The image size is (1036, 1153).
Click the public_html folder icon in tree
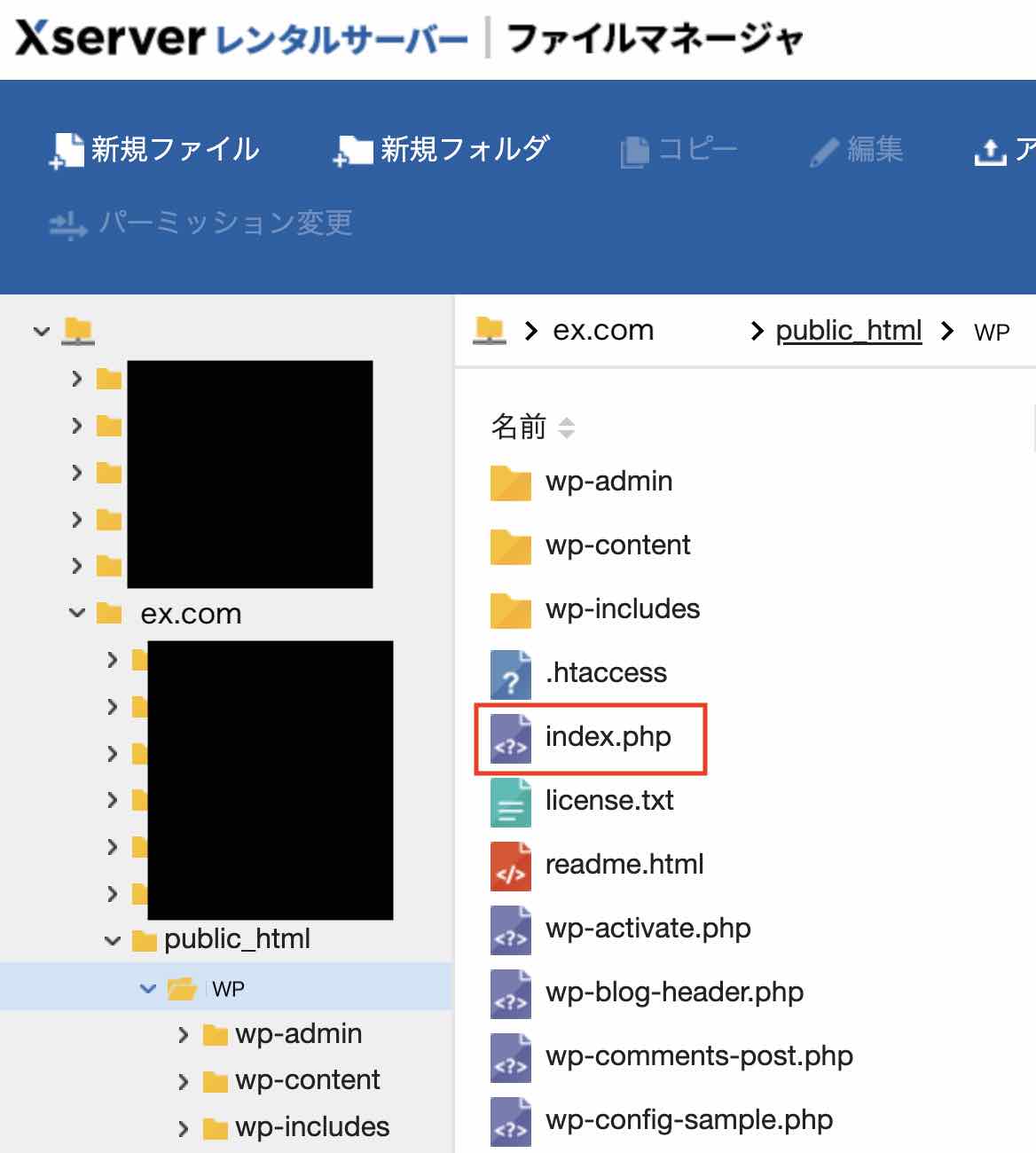144,940
